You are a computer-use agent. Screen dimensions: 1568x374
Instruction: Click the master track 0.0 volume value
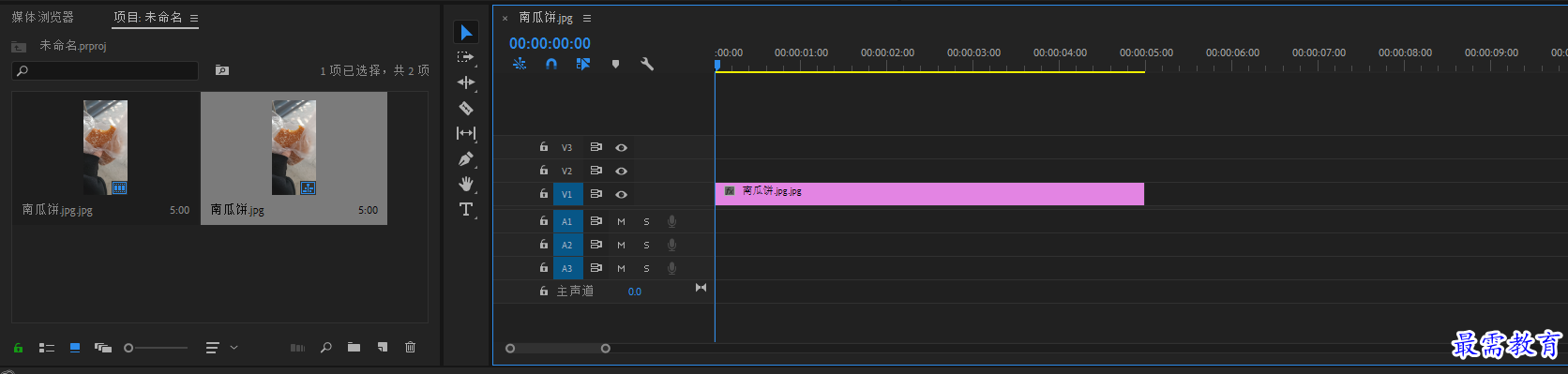click(x=635, y=292)
